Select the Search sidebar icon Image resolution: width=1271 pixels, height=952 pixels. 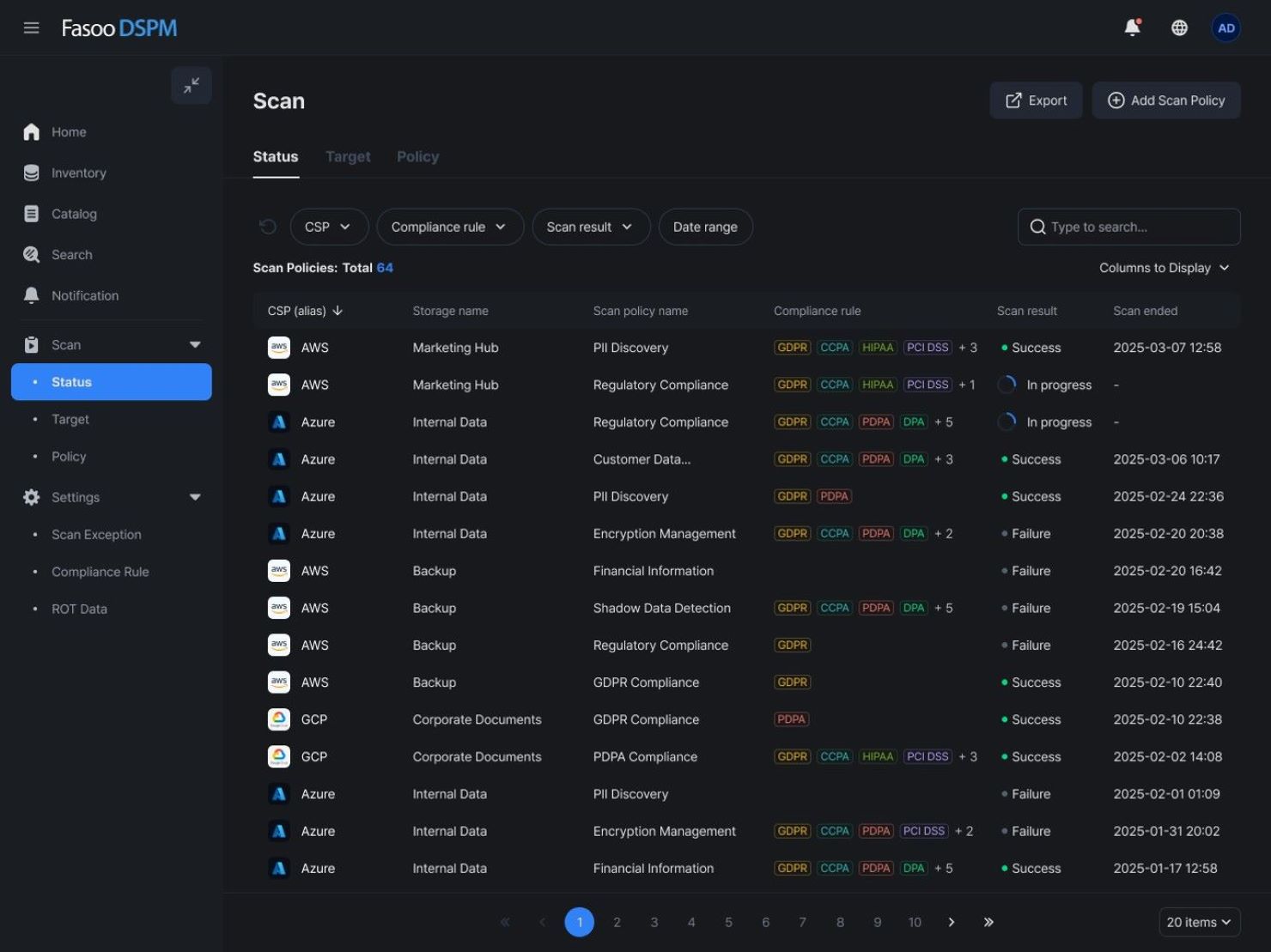[31, 254]
